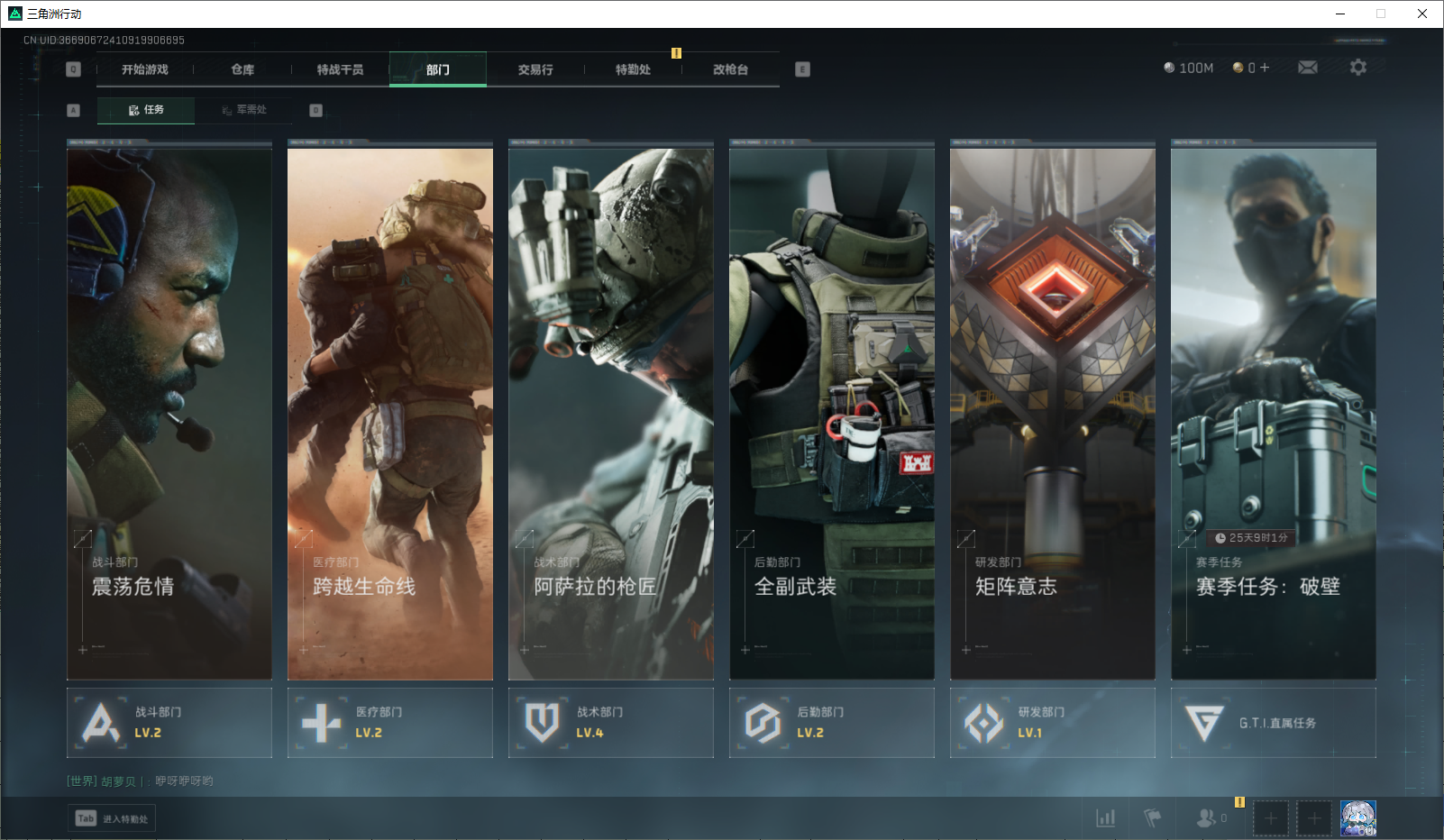Image resolution: width=1444 pixels, height=840 pixels.
Task: Click the A key hint icon
Action: [x=74, y=110]
